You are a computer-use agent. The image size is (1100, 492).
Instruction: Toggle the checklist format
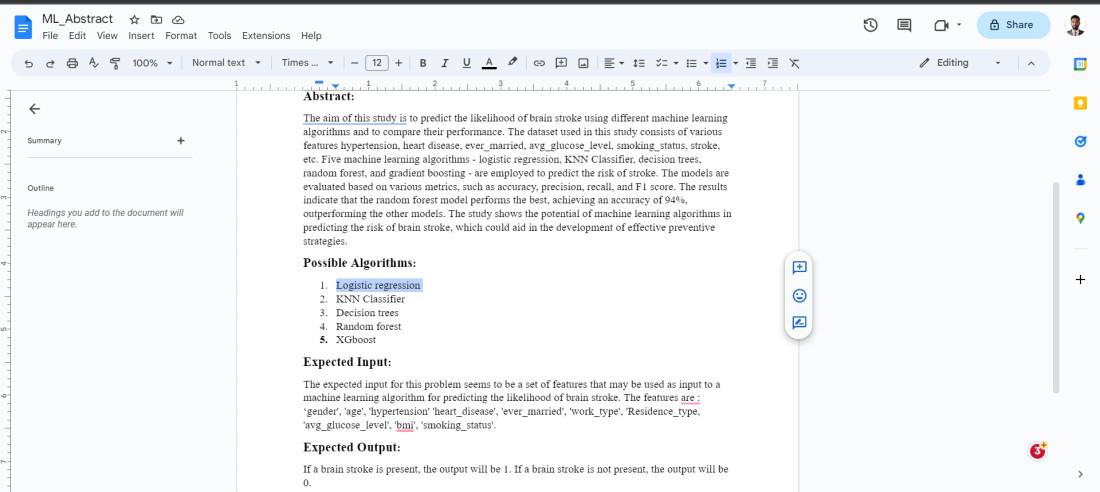coord(661,63)
